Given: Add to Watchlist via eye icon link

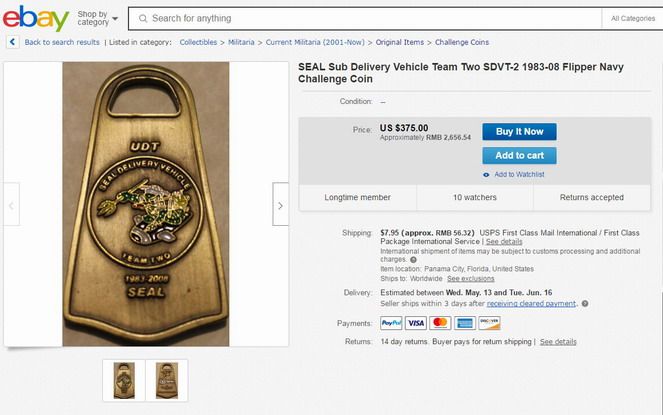Looking at the screenshot, I should (x=514, y=174).
